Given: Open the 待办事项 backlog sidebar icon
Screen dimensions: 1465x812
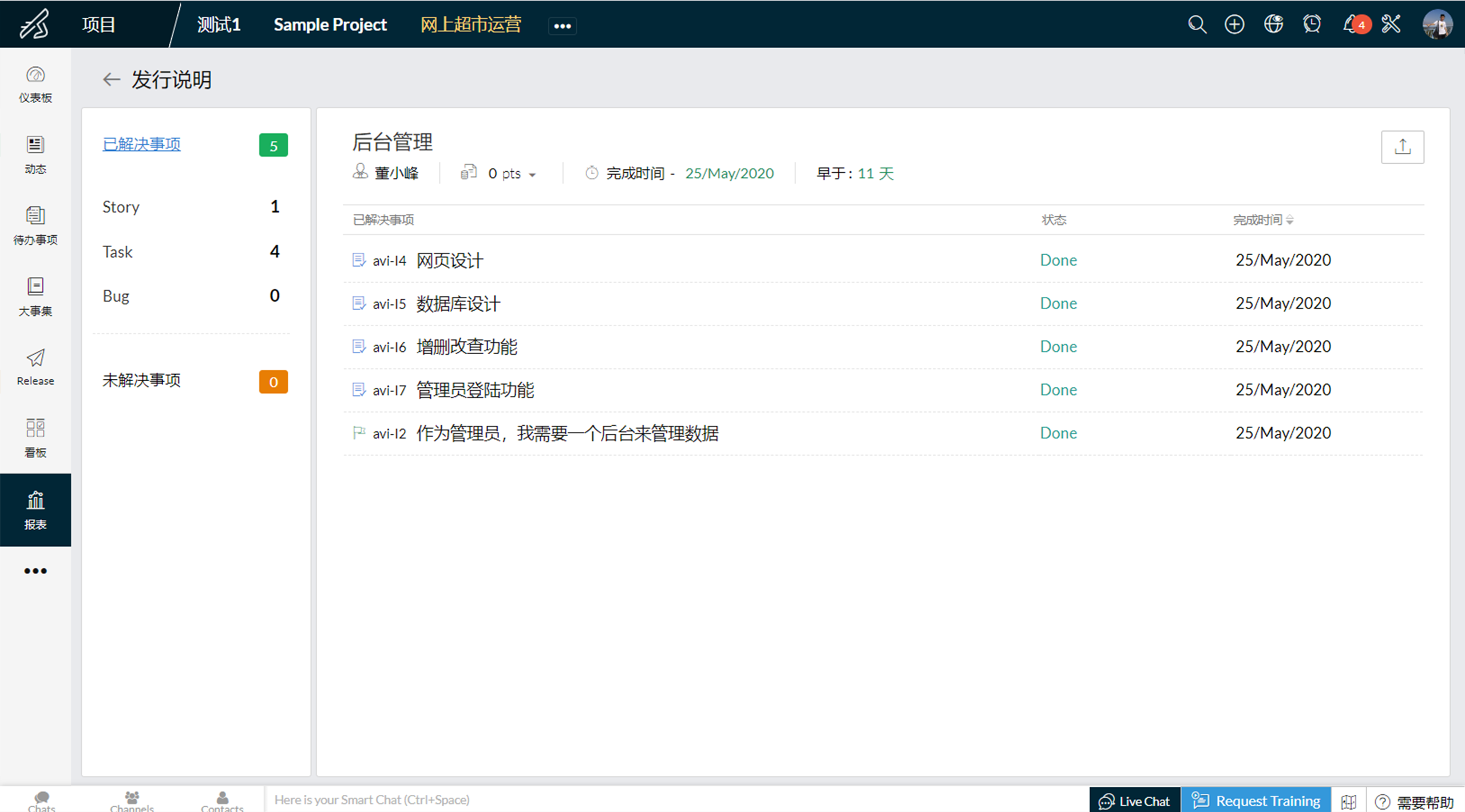Looking at the screenshot, I should point(35,225).
